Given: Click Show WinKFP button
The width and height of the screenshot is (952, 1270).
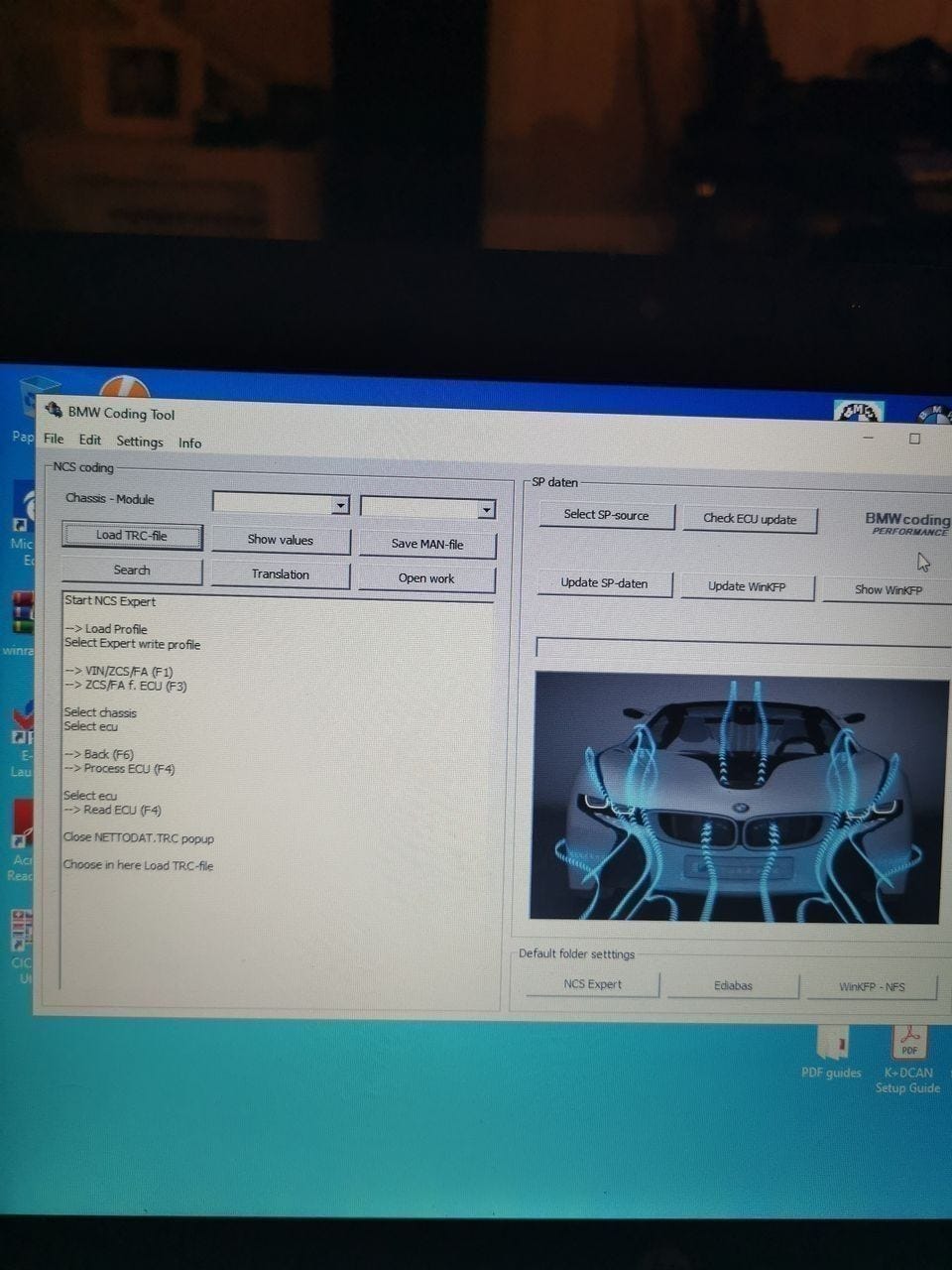Looking at the screenshot, I should tap(888, 589).
